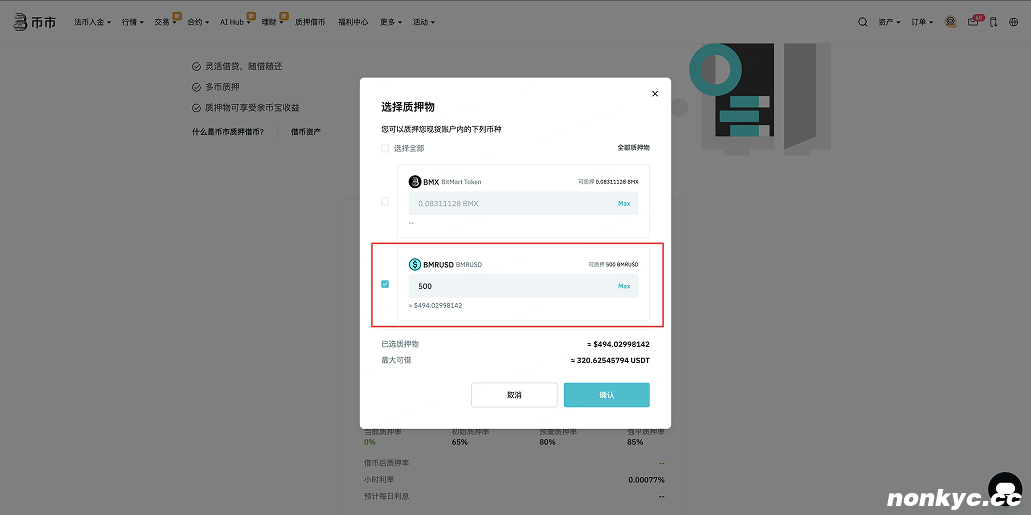Click the search magnifier icon in header
The width and height of the screenshot is (1031, 515).
pyautogui.click(x=863, y=22)
